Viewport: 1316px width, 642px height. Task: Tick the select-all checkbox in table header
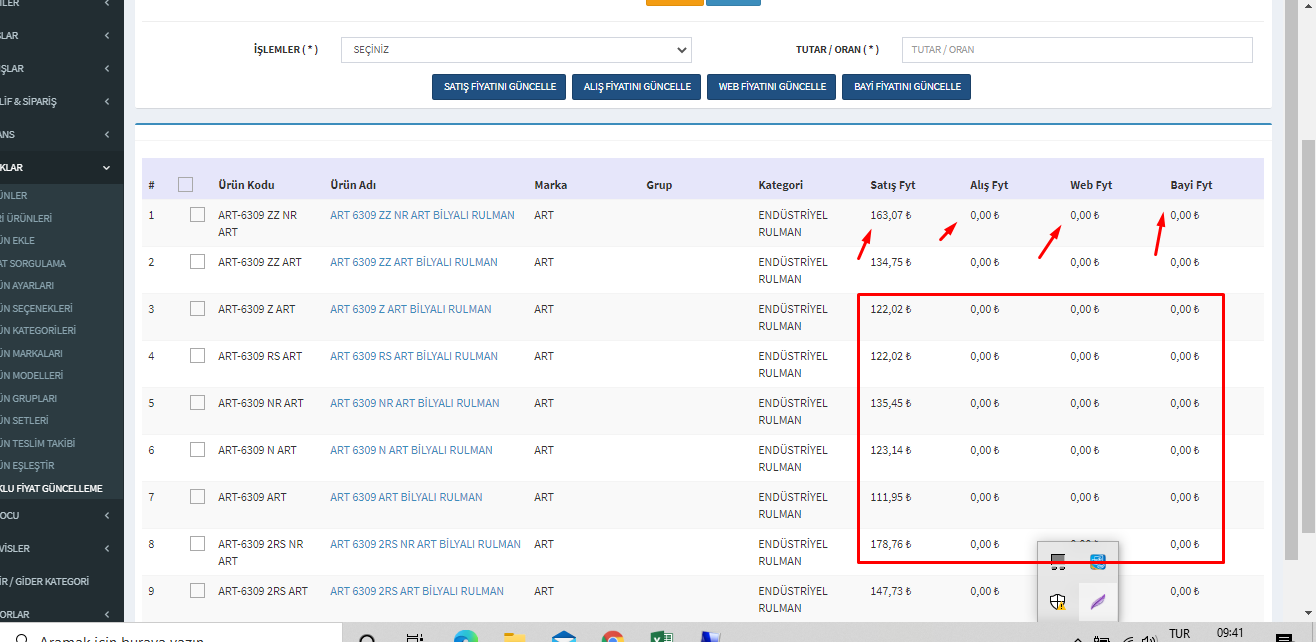[185, 184]
